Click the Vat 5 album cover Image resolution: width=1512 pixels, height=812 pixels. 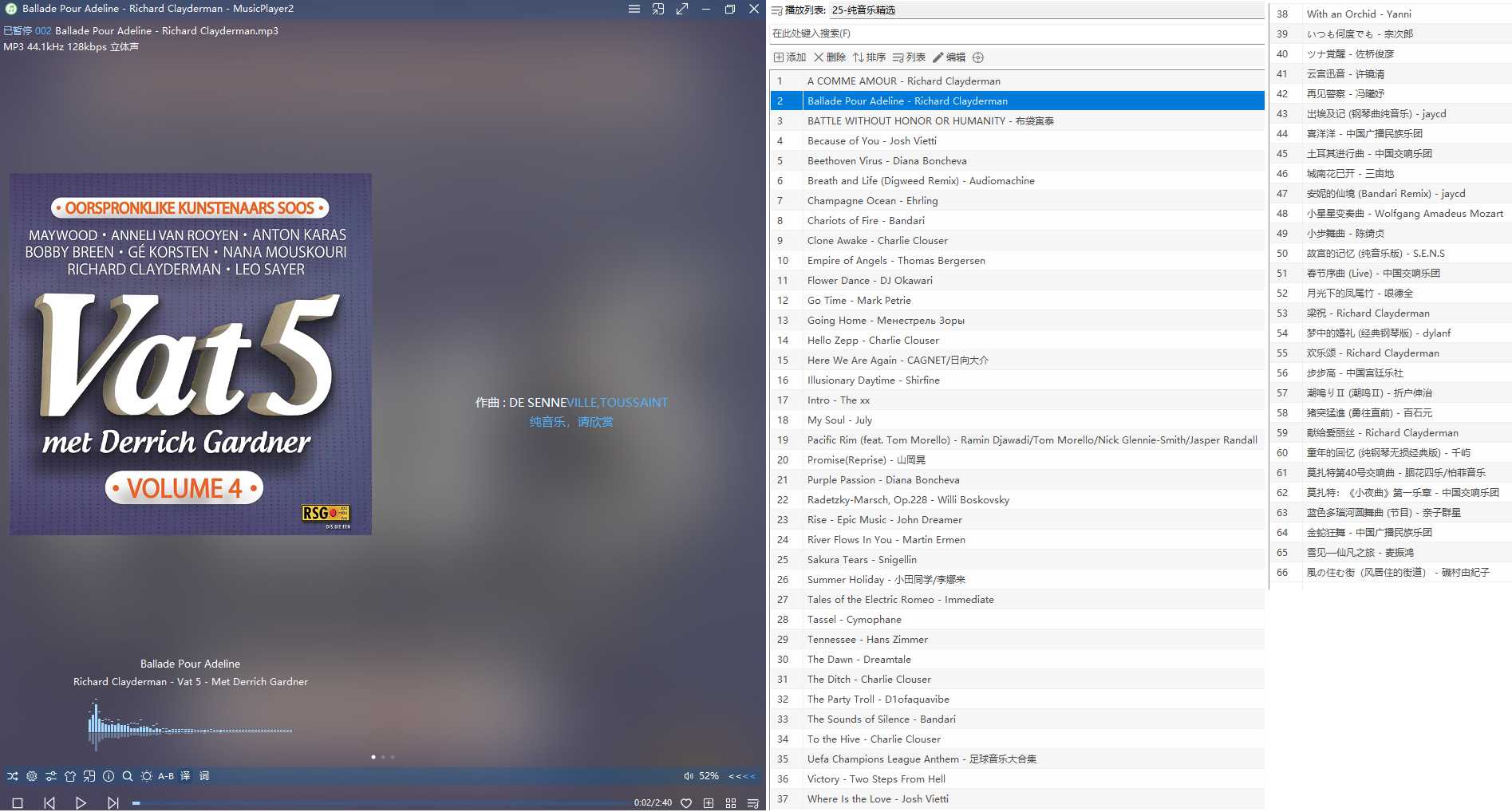pos(191,354)
